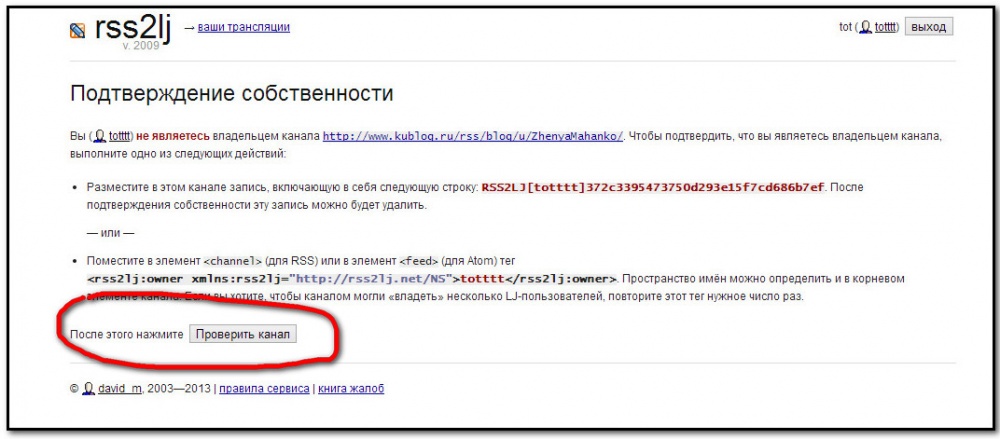Open totttt profile link in the header
Screen dimensions: 1000x439
pyautogui.click(x=885, y=27)
